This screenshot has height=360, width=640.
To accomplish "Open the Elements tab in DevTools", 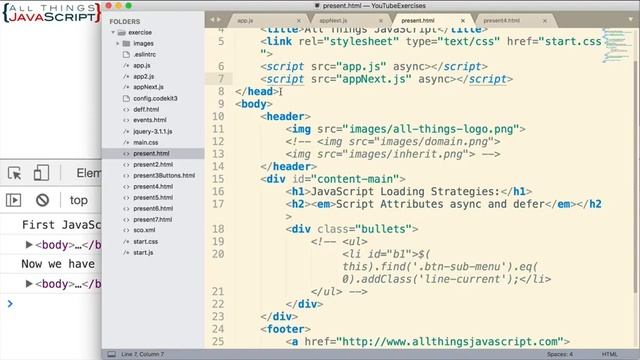I will click(89, 173).
